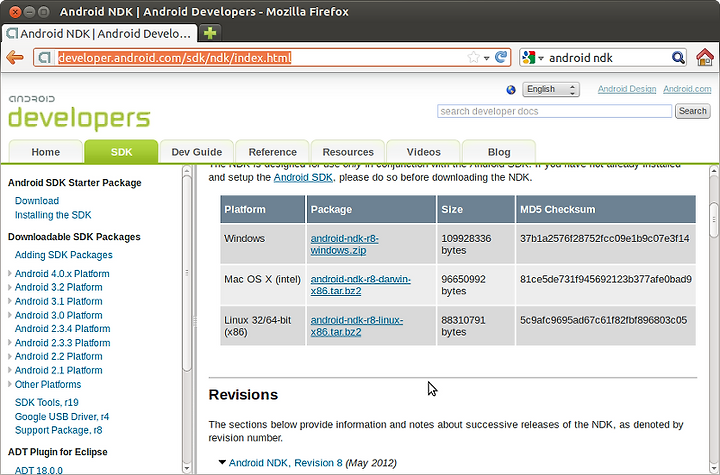Expand the Android 3.2 Platform tree arrow

pyautogui.click(x=10, y=287)
